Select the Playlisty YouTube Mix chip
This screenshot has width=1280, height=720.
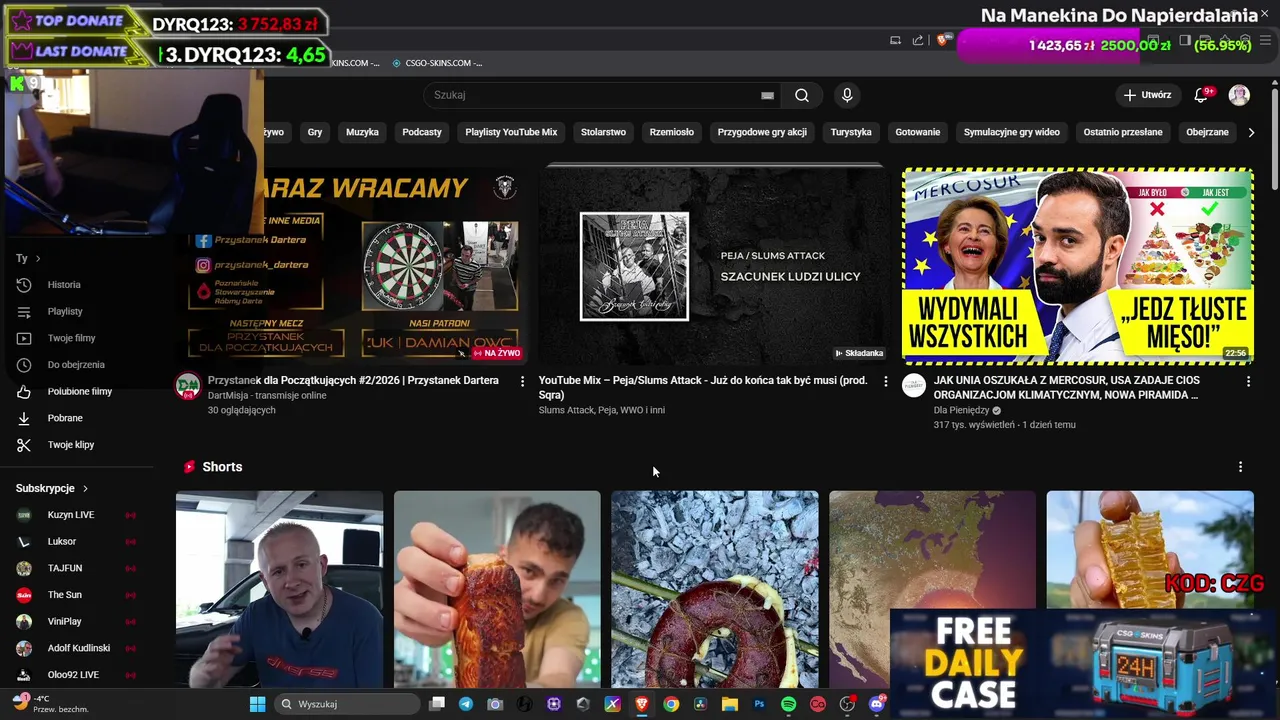pos(511,132)
